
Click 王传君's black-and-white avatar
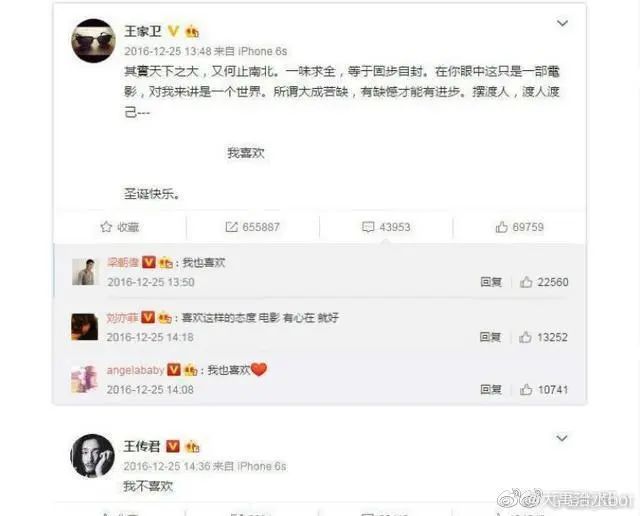pos(93,456)
